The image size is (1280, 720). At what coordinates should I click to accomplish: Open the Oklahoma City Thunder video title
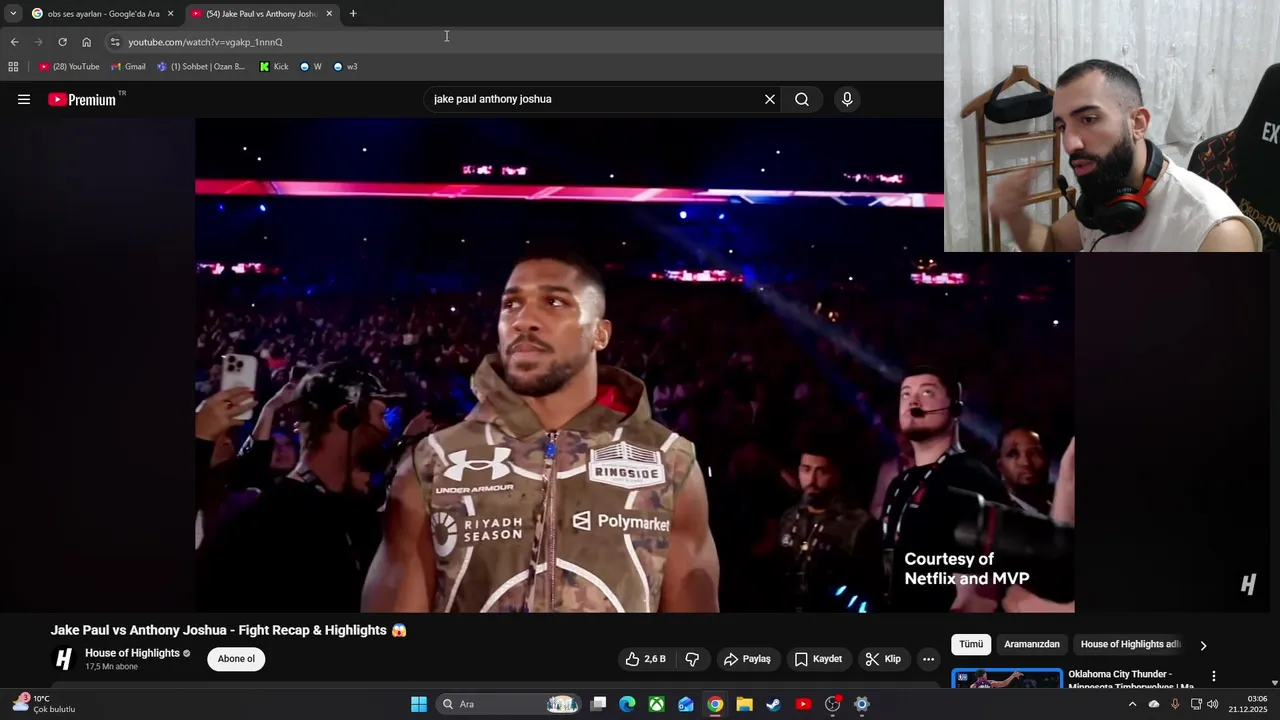pyautogui.click(x=1131, y=680)
